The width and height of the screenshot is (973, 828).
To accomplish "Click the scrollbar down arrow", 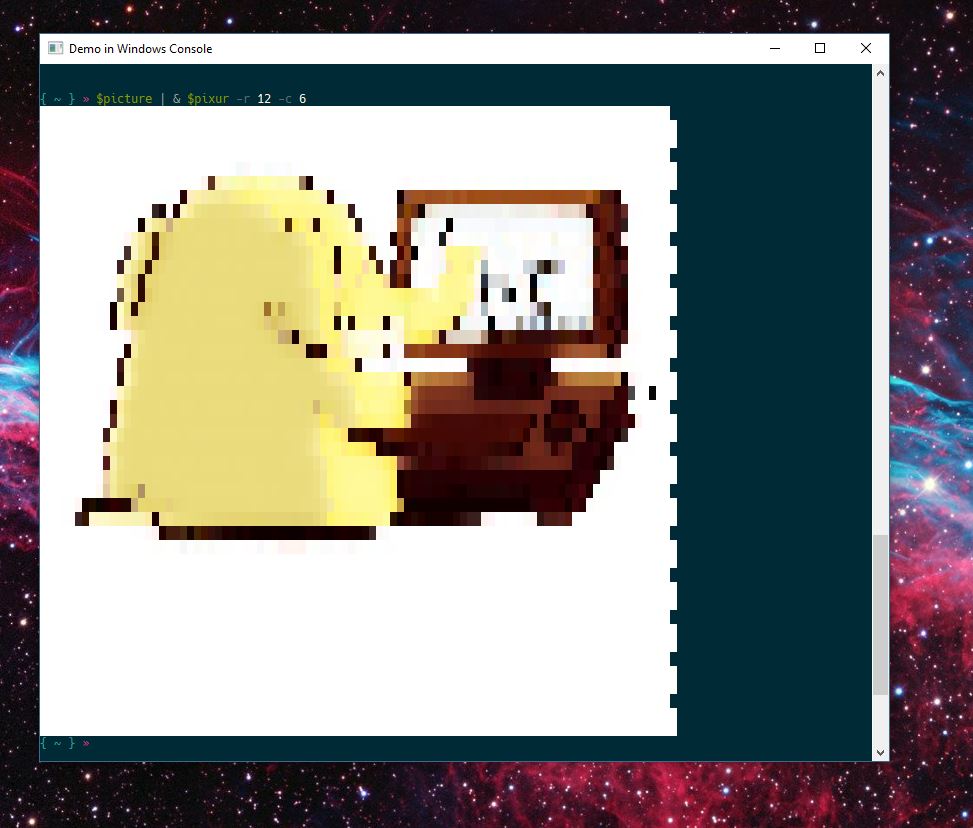I will click(x=880, y=752).
